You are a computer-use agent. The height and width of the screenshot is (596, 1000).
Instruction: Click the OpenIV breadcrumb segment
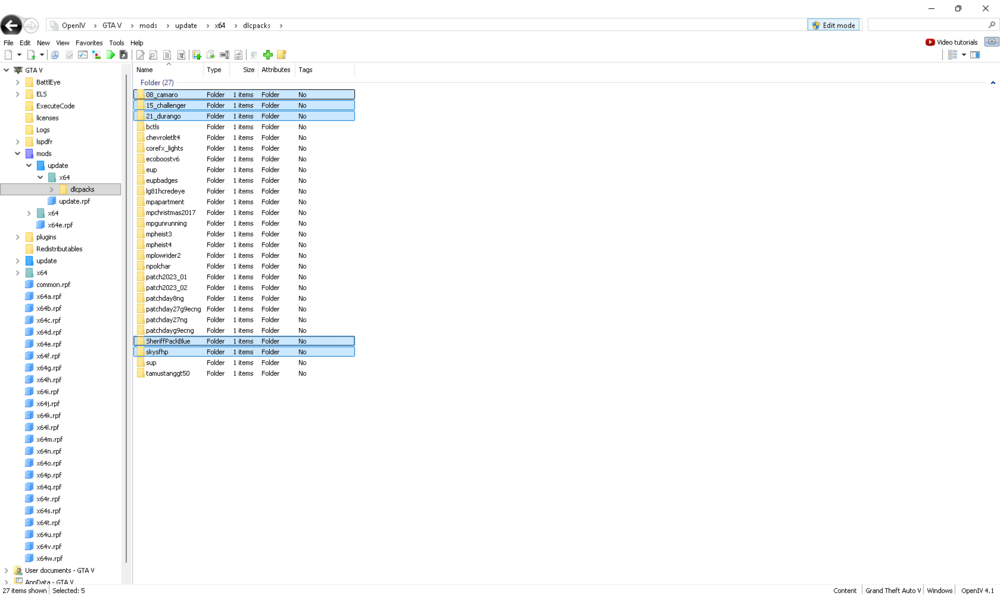(73, 25)
